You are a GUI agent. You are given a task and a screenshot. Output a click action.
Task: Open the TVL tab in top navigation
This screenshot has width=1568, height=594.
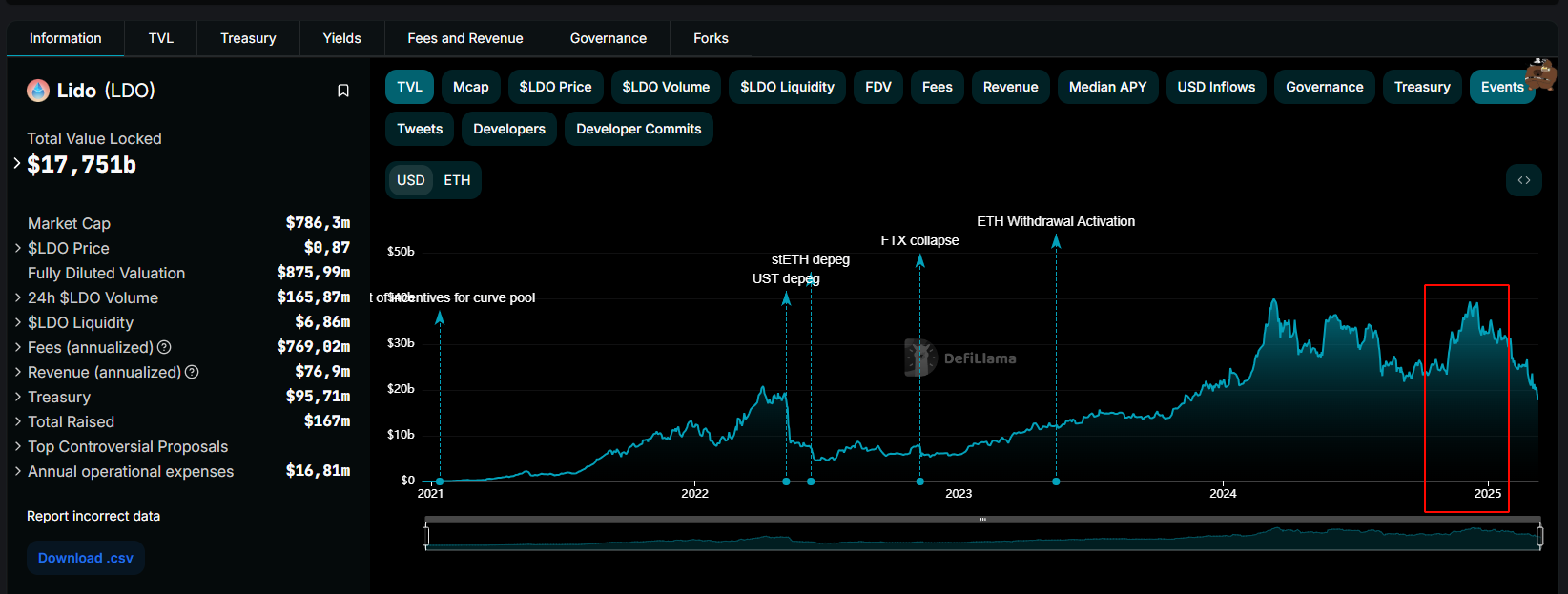pyautogui.click(x=161, y=38)
